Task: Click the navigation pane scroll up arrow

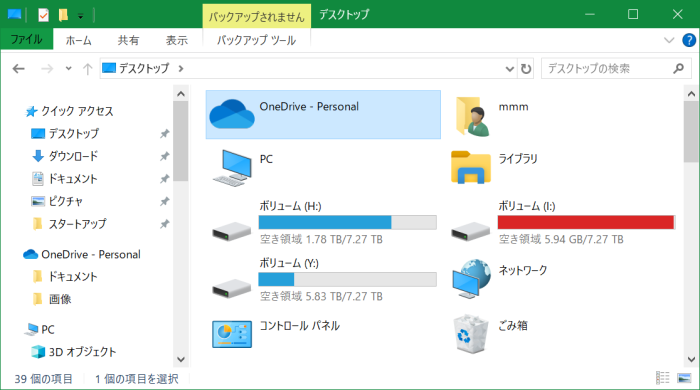Action: [x=181, y=94]
